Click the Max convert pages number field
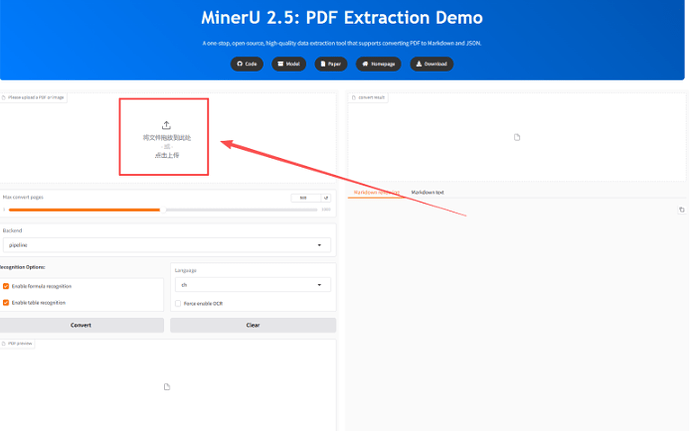690x431 pixels. [305, 198]
